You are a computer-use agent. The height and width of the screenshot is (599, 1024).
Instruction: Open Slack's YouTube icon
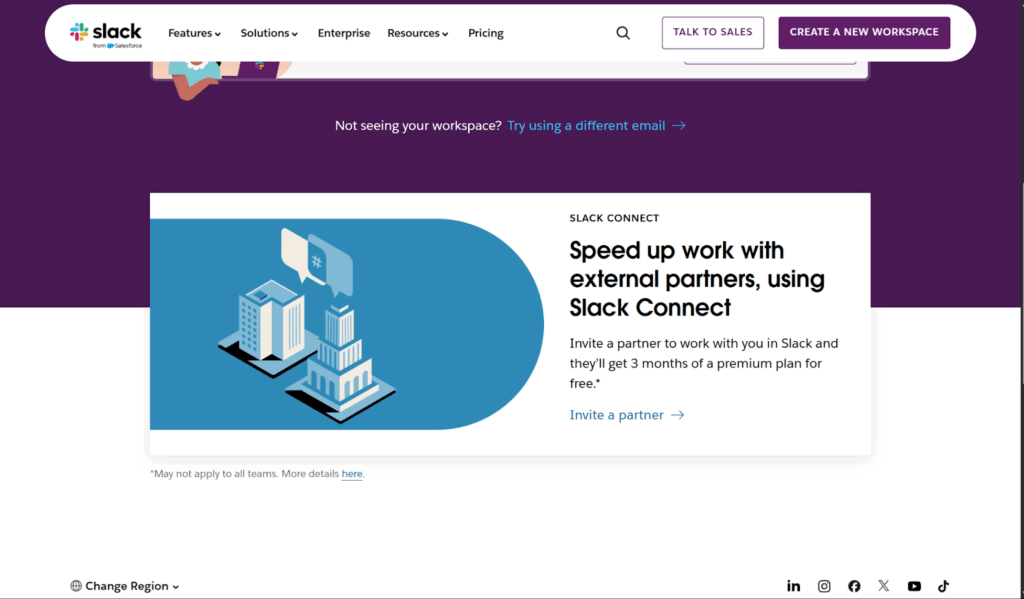tap(914, 586)
